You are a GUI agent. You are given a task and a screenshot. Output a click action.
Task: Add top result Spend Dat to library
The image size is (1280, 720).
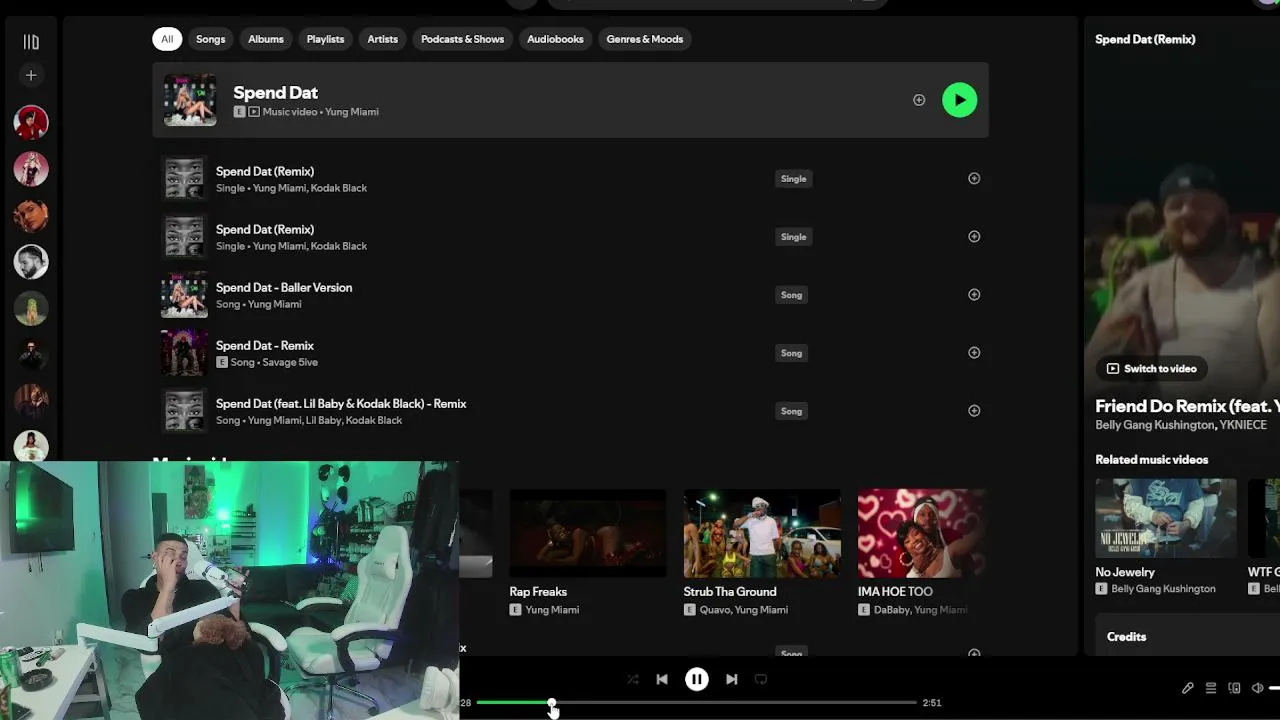[x=919, y=100]
